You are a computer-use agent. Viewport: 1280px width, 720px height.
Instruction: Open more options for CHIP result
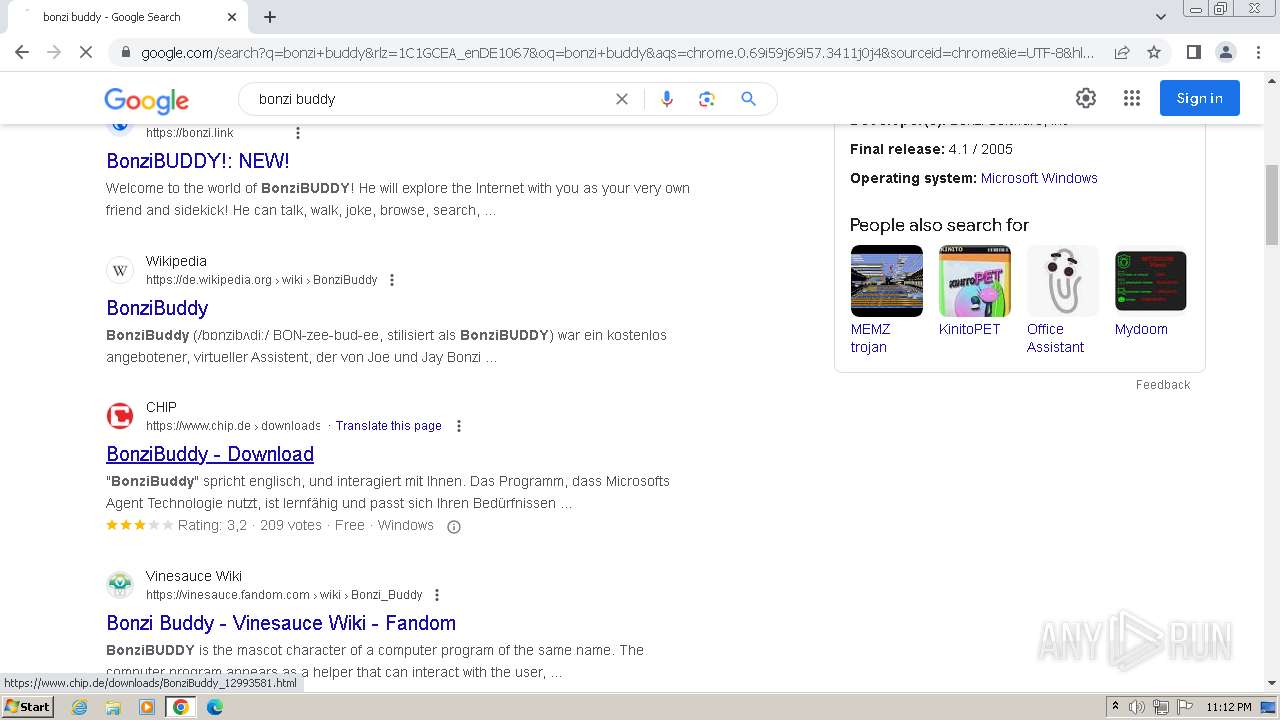[459, 426]
